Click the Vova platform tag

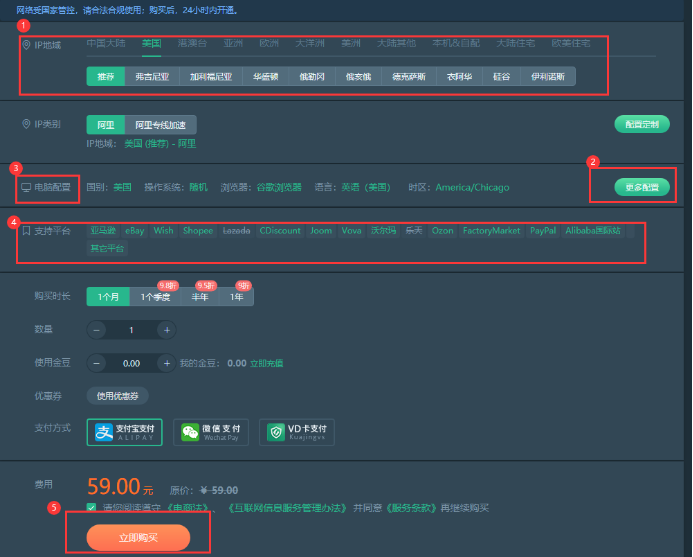tap(351, 230)
